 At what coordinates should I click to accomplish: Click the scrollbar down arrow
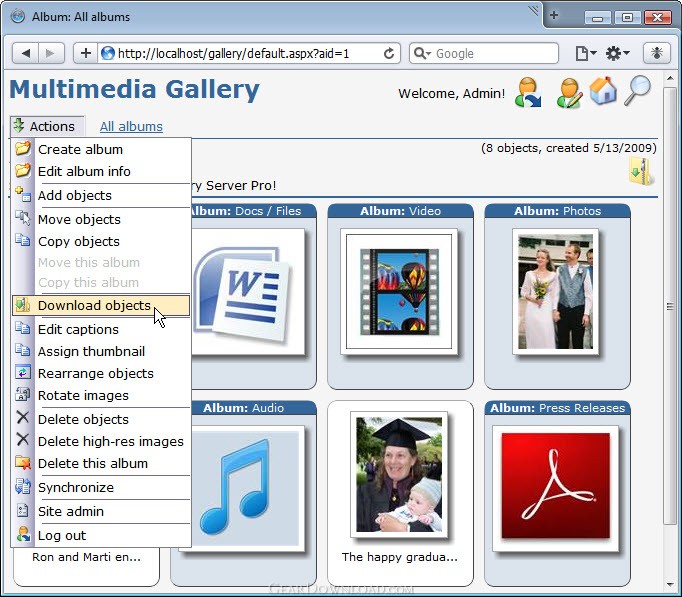[x=670, y=584]
